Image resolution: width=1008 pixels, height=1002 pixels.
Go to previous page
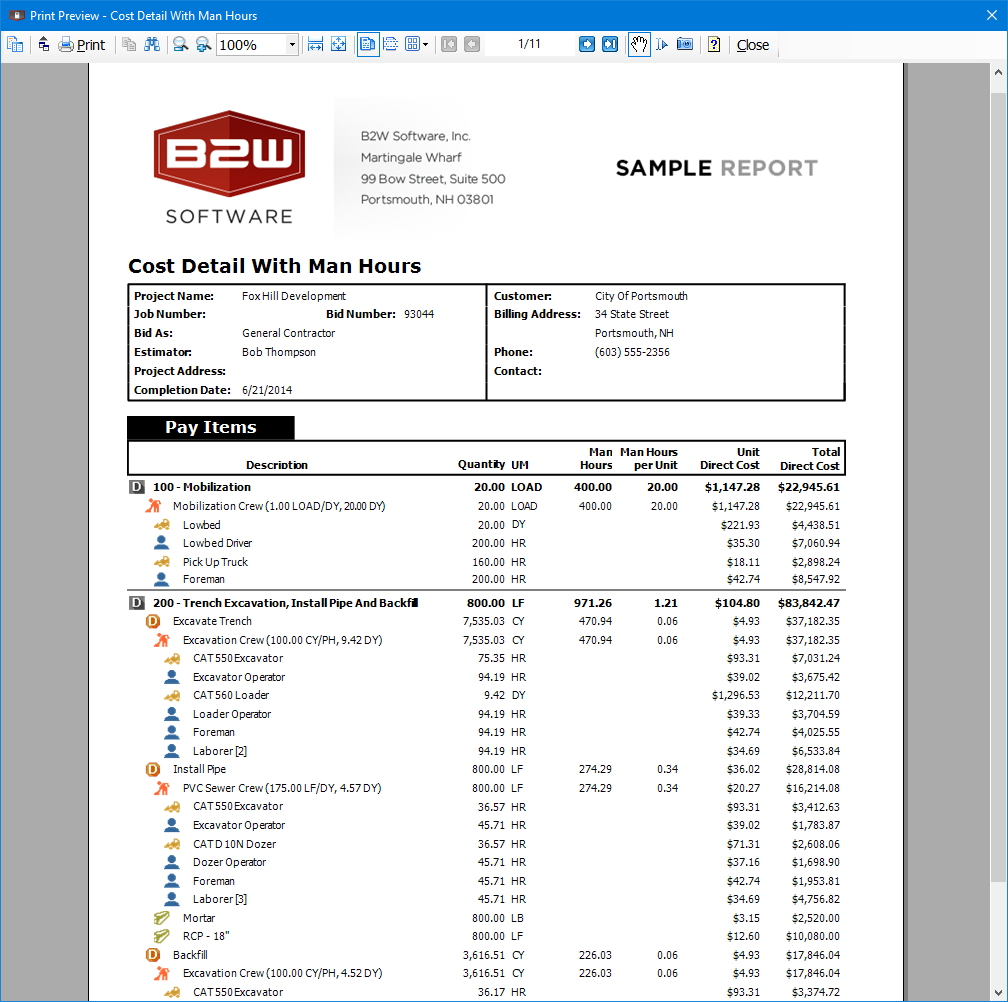[x=472, y=44]
